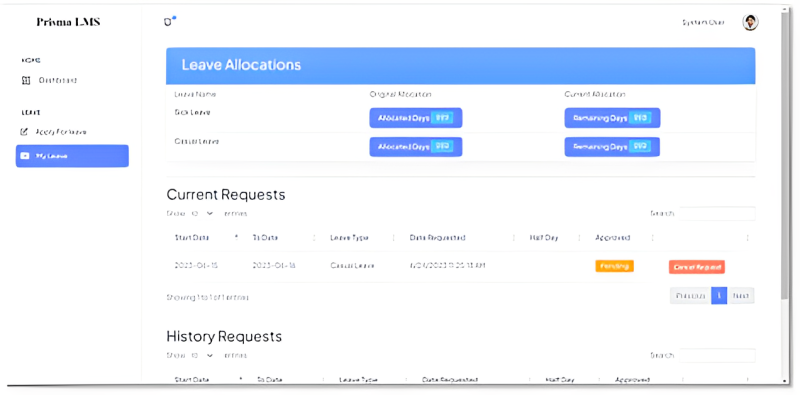The width and height of the screenshot is (800, 395).
Task: Click the Apply For Leave pencil icon
Action: 23,132
